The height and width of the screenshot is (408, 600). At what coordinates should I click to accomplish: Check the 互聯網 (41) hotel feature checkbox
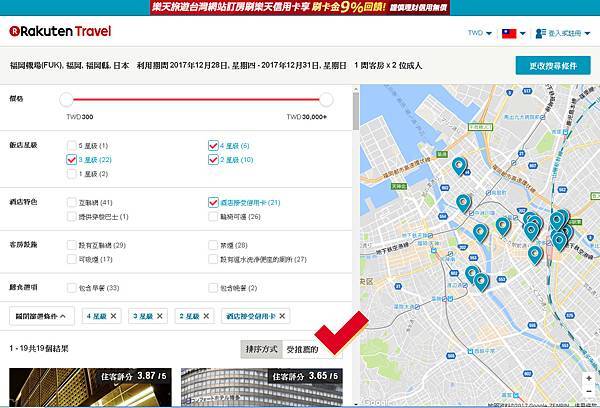[72, 202]
